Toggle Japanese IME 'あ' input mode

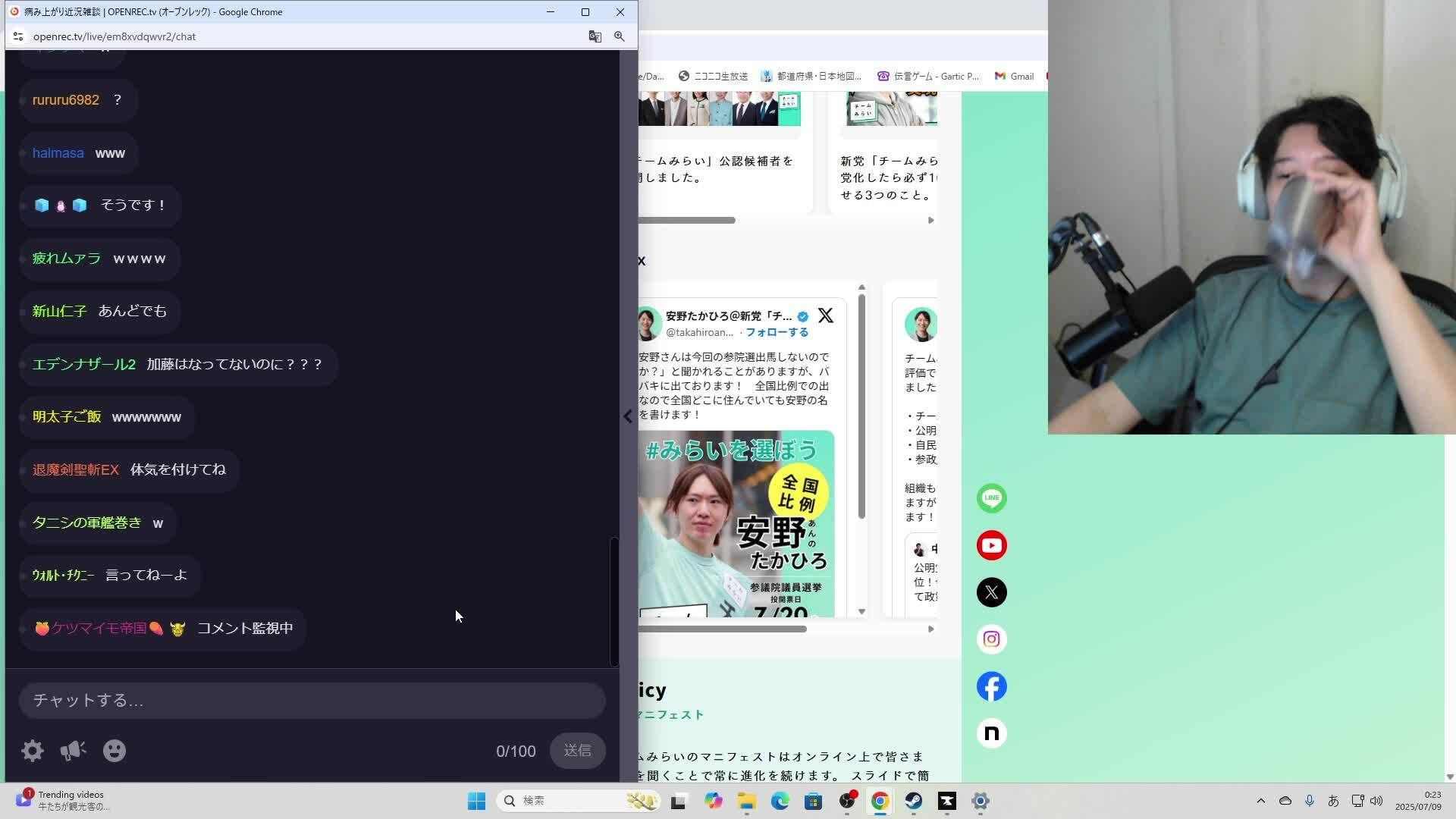coord(1333,801)
